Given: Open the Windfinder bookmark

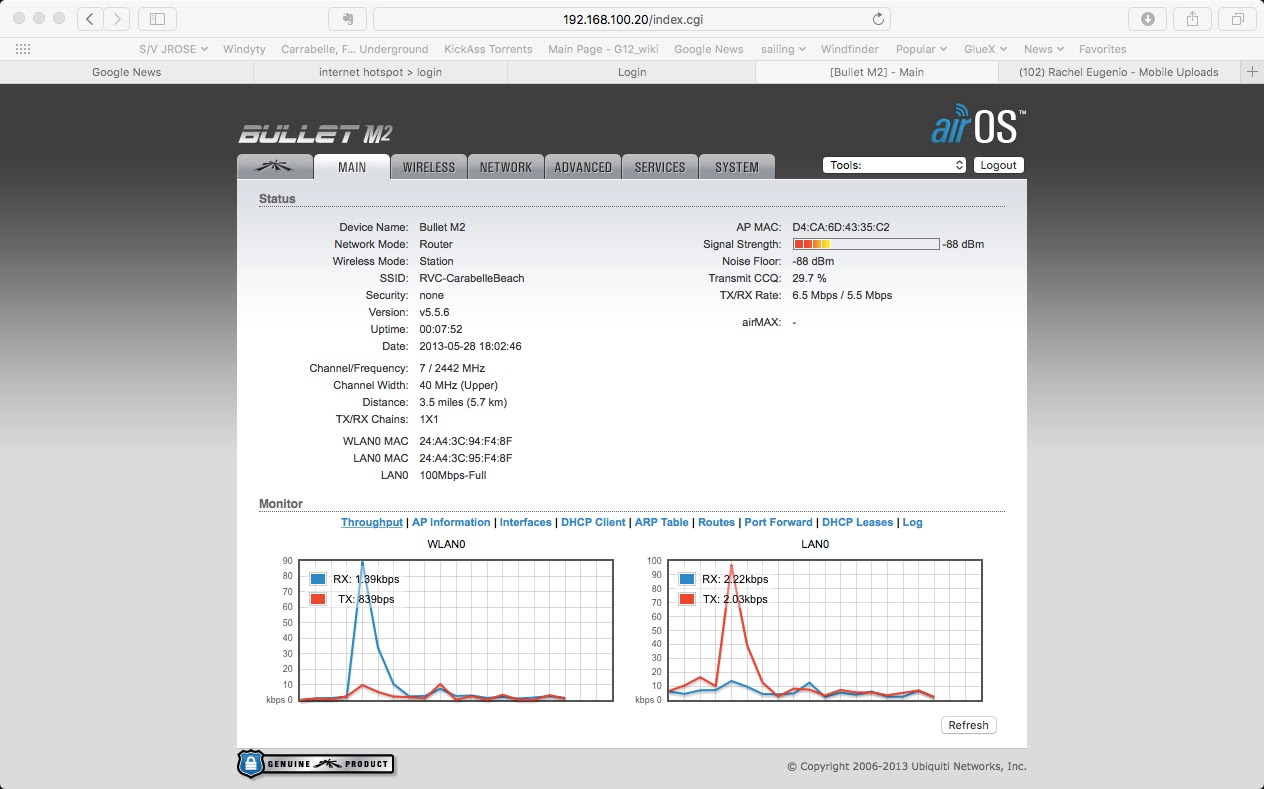Looking at the screenshot, I should coord(850,49).
